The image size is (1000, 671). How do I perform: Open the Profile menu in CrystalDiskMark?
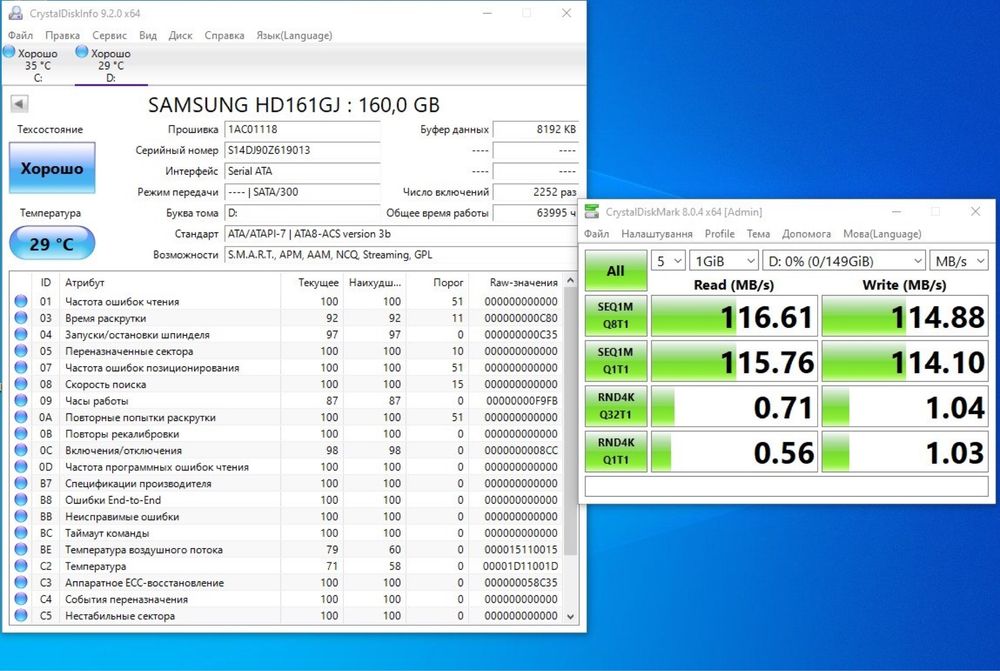click(719, 233)
